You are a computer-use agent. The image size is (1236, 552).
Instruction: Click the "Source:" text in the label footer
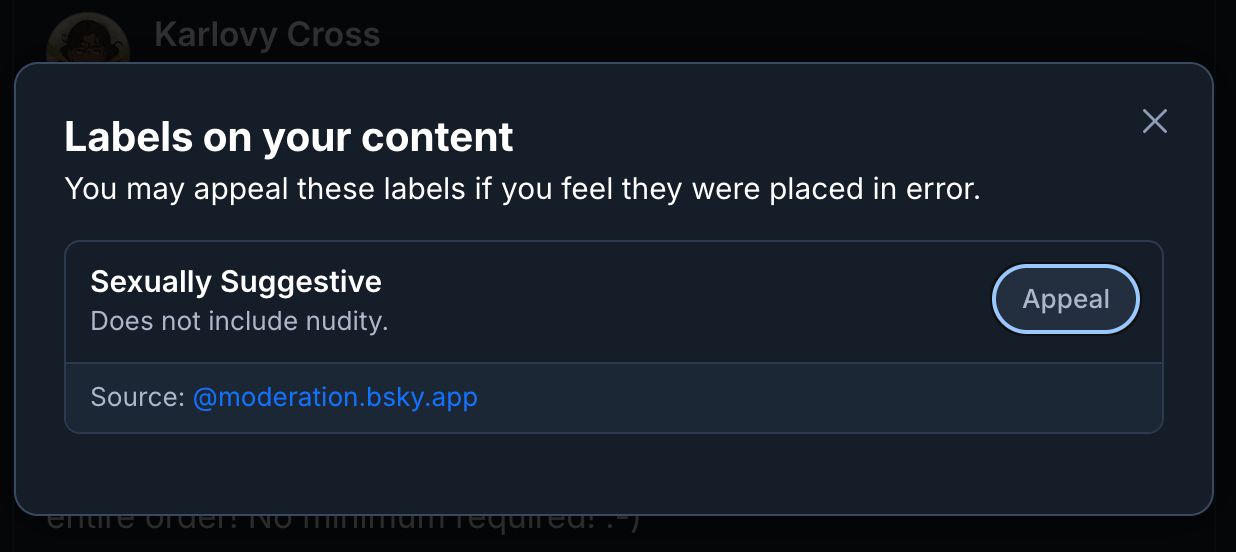(137, 397)
